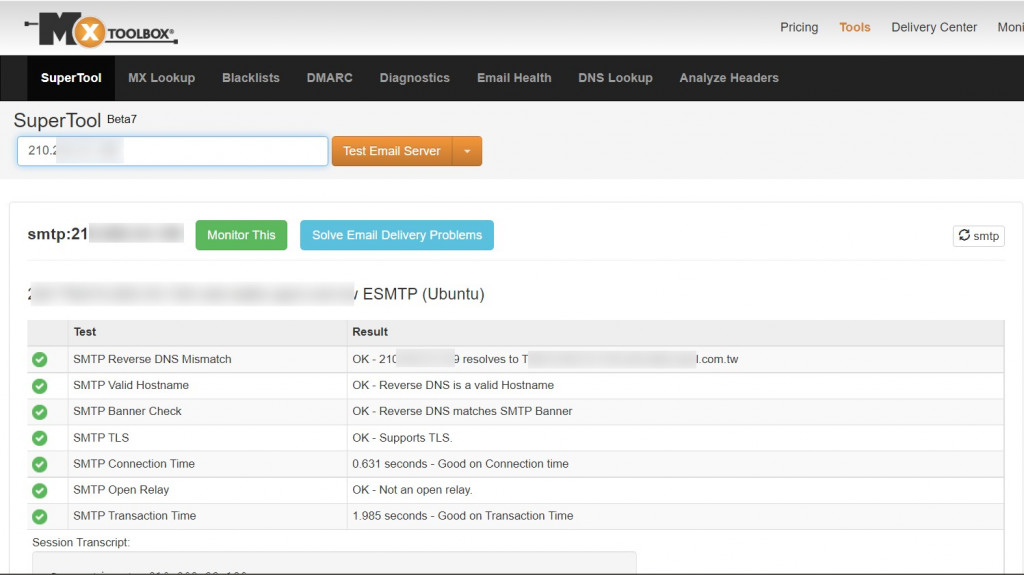This screenshot has width=1024, height=575.
Task: Open the Blacklists tab
Action: pyautogui.click(x=251, y=78)
